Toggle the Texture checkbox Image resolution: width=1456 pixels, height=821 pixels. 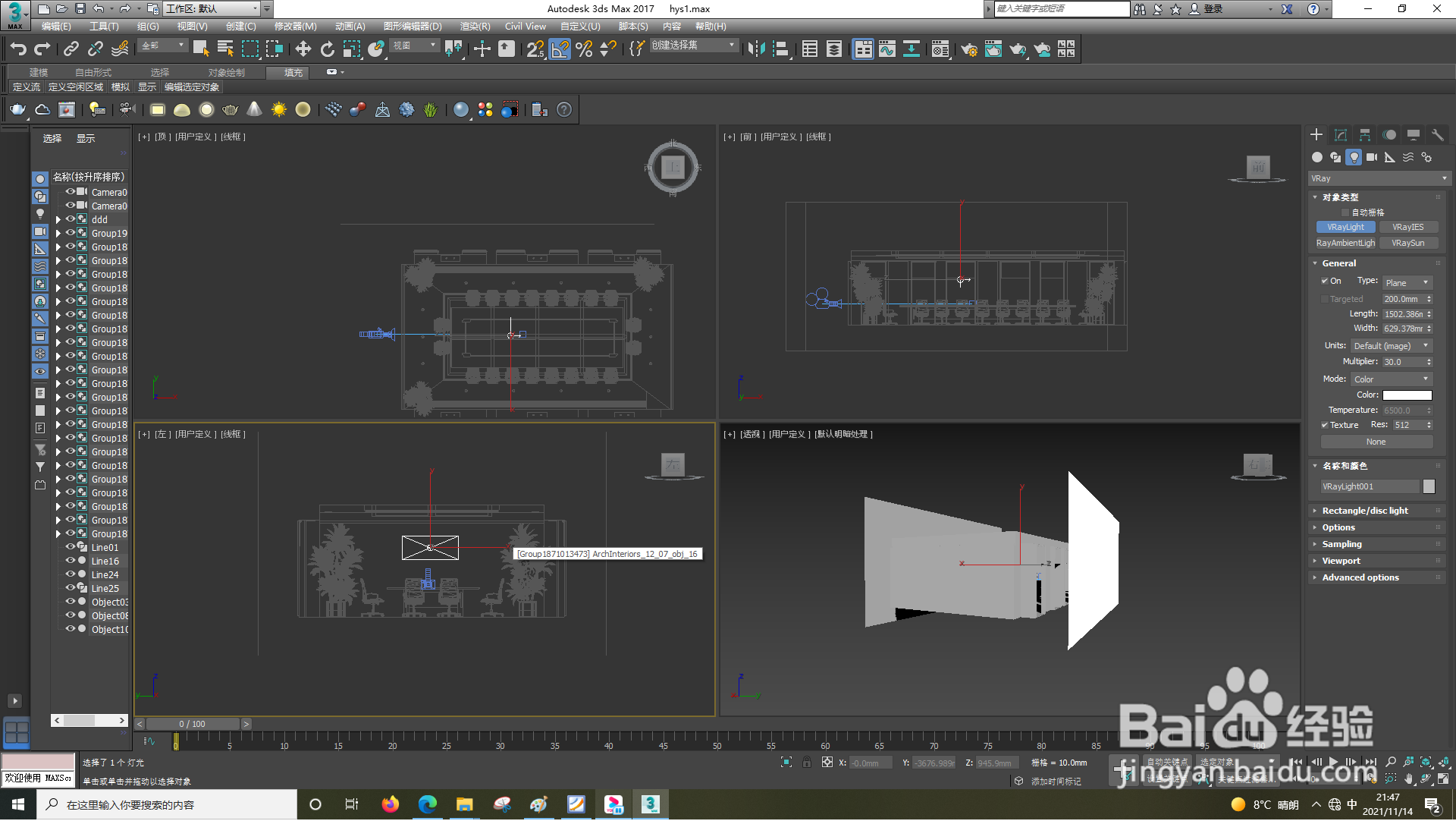tap(1325, 426)
